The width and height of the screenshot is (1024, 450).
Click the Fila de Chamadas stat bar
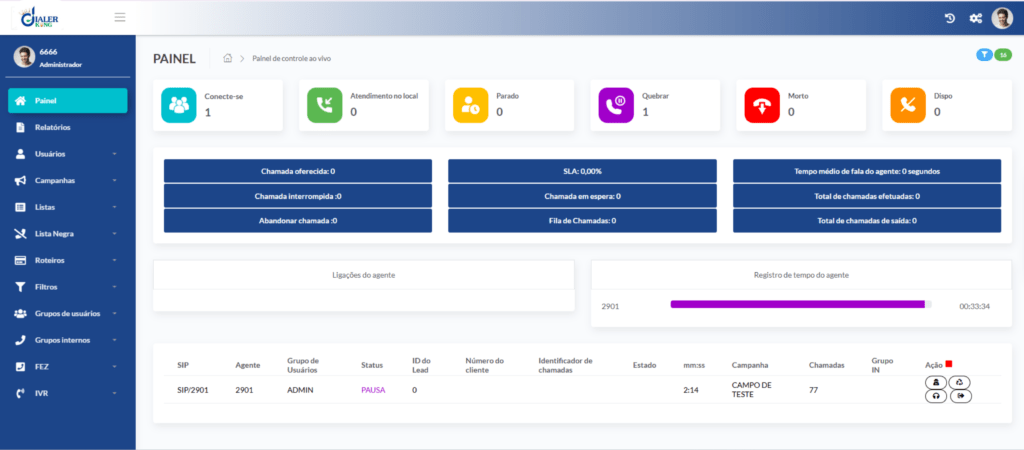click(x=582, y=220)
